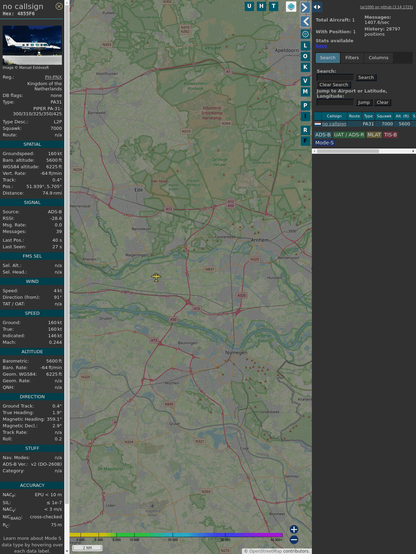
Task: Collapse sidebar with right arrow button
Action: (x=305, y=7)
